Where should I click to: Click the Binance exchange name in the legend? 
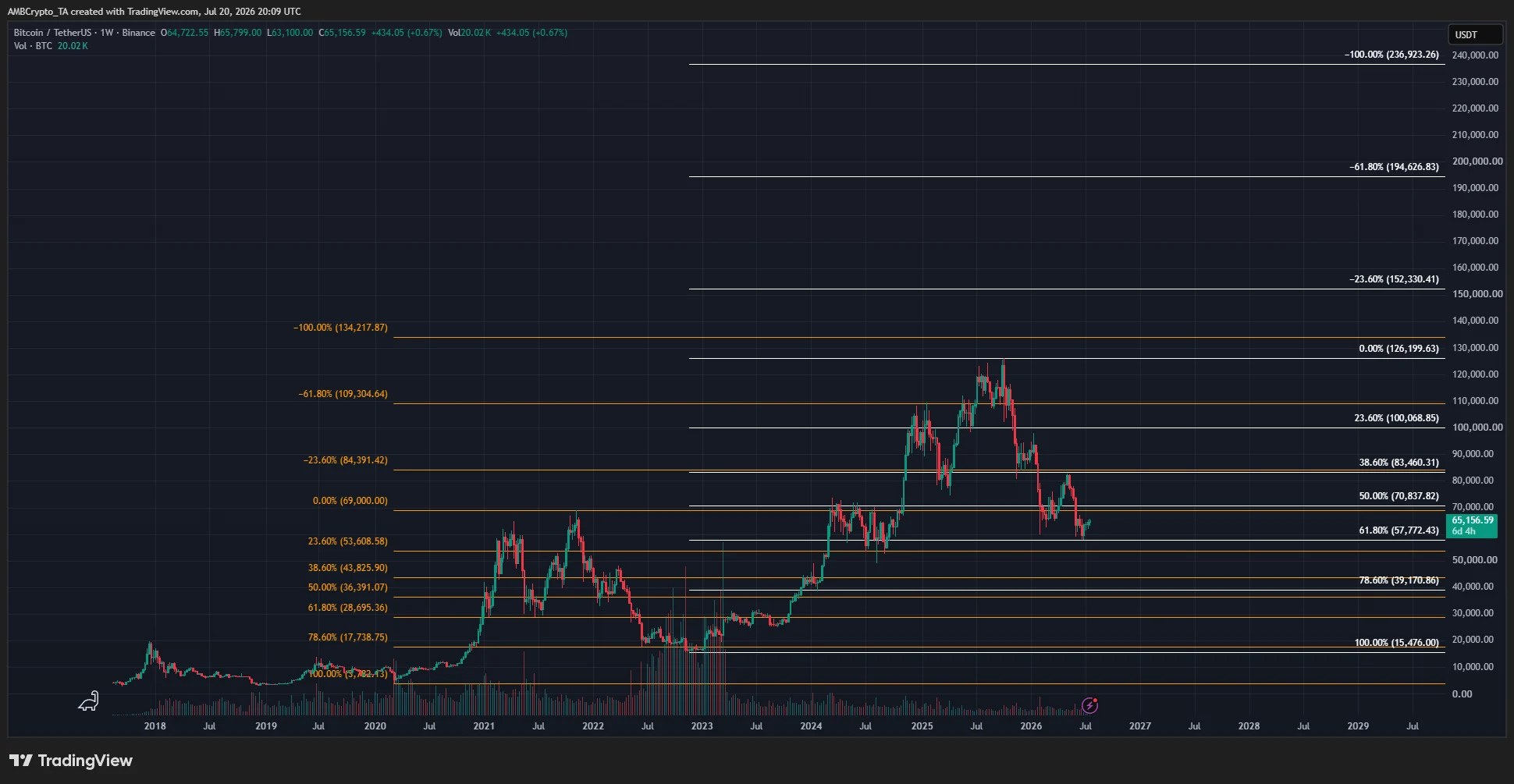click(x=138, y=33)
